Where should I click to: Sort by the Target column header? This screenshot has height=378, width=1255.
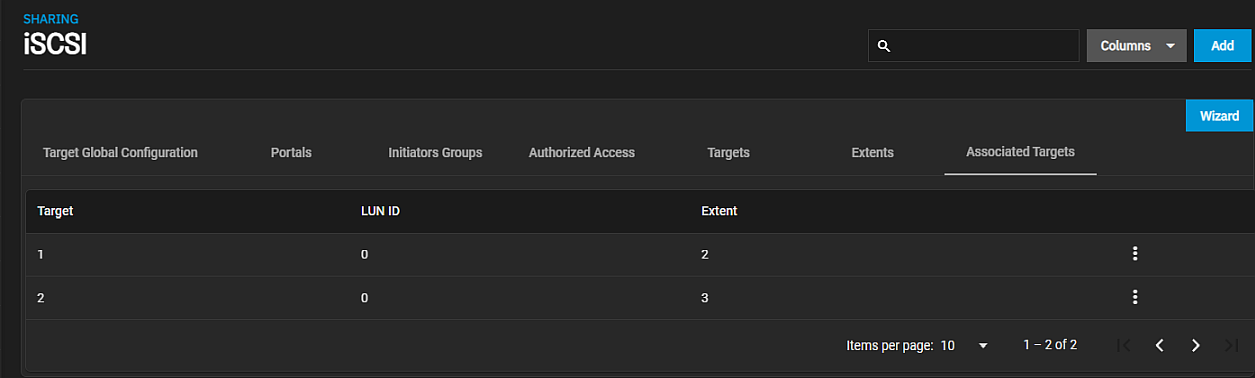[x=55, y=211]
